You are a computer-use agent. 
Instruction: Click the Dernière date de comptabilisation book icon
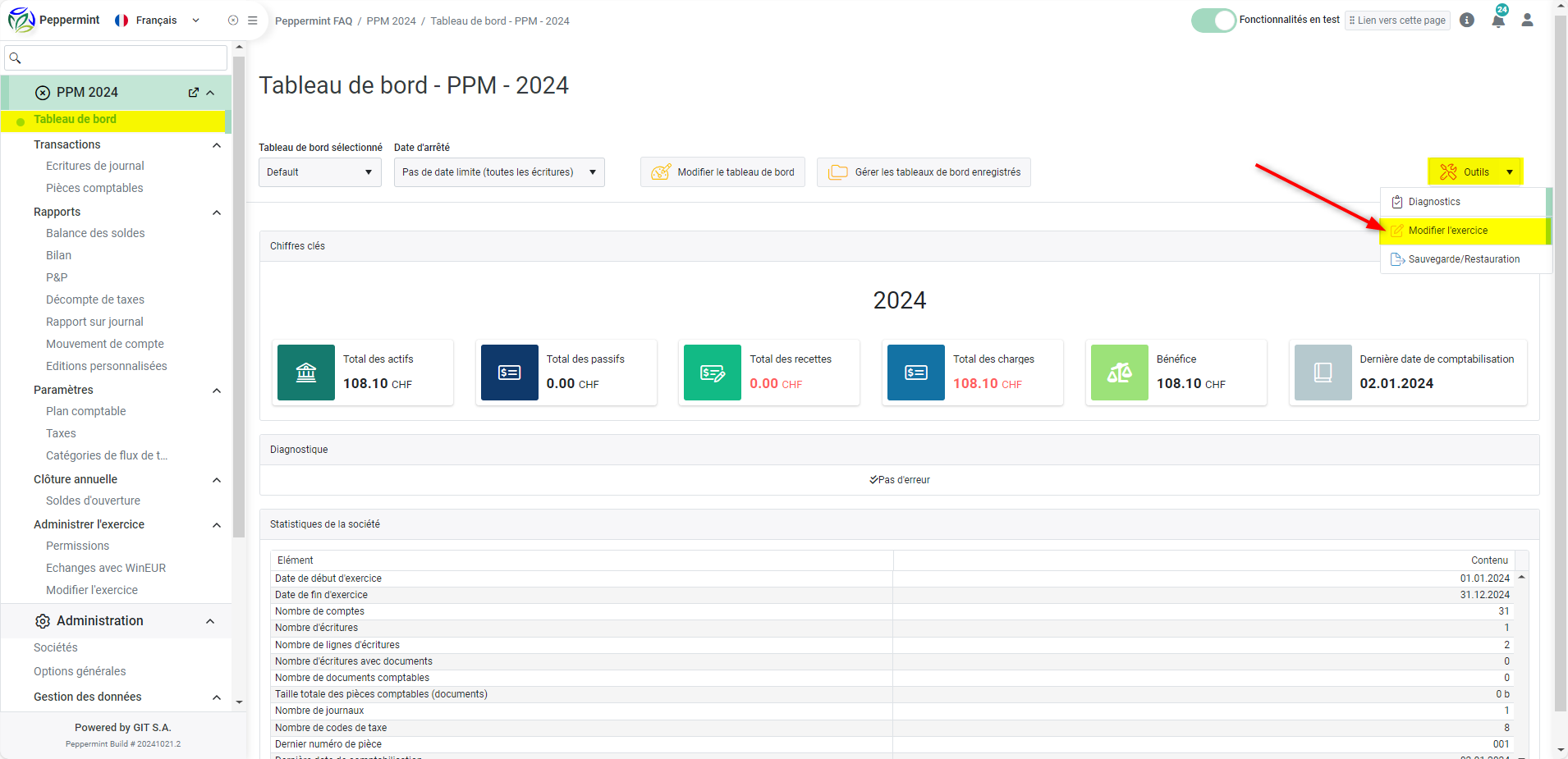coord(1323,373)
